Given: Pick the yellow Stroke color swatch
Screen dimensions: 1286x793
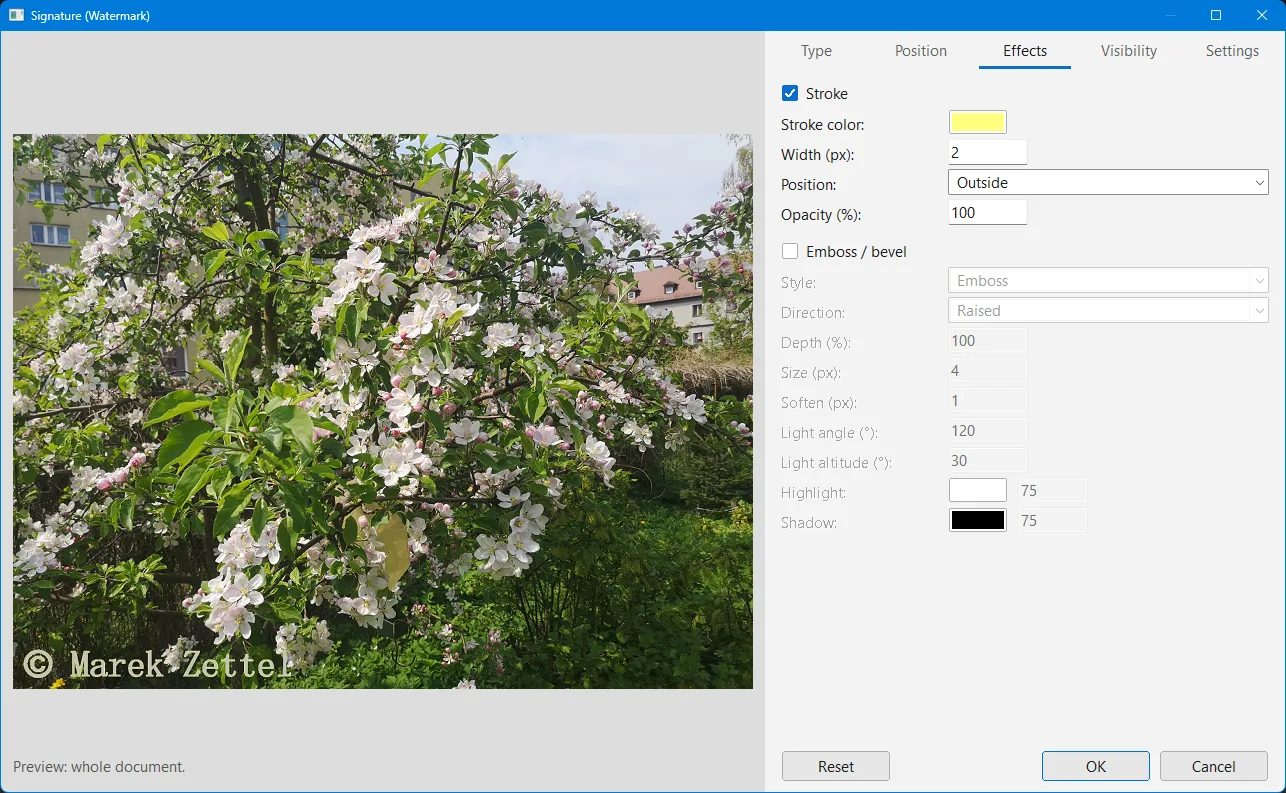Looking at the screenshot, I should coord(978,122).
